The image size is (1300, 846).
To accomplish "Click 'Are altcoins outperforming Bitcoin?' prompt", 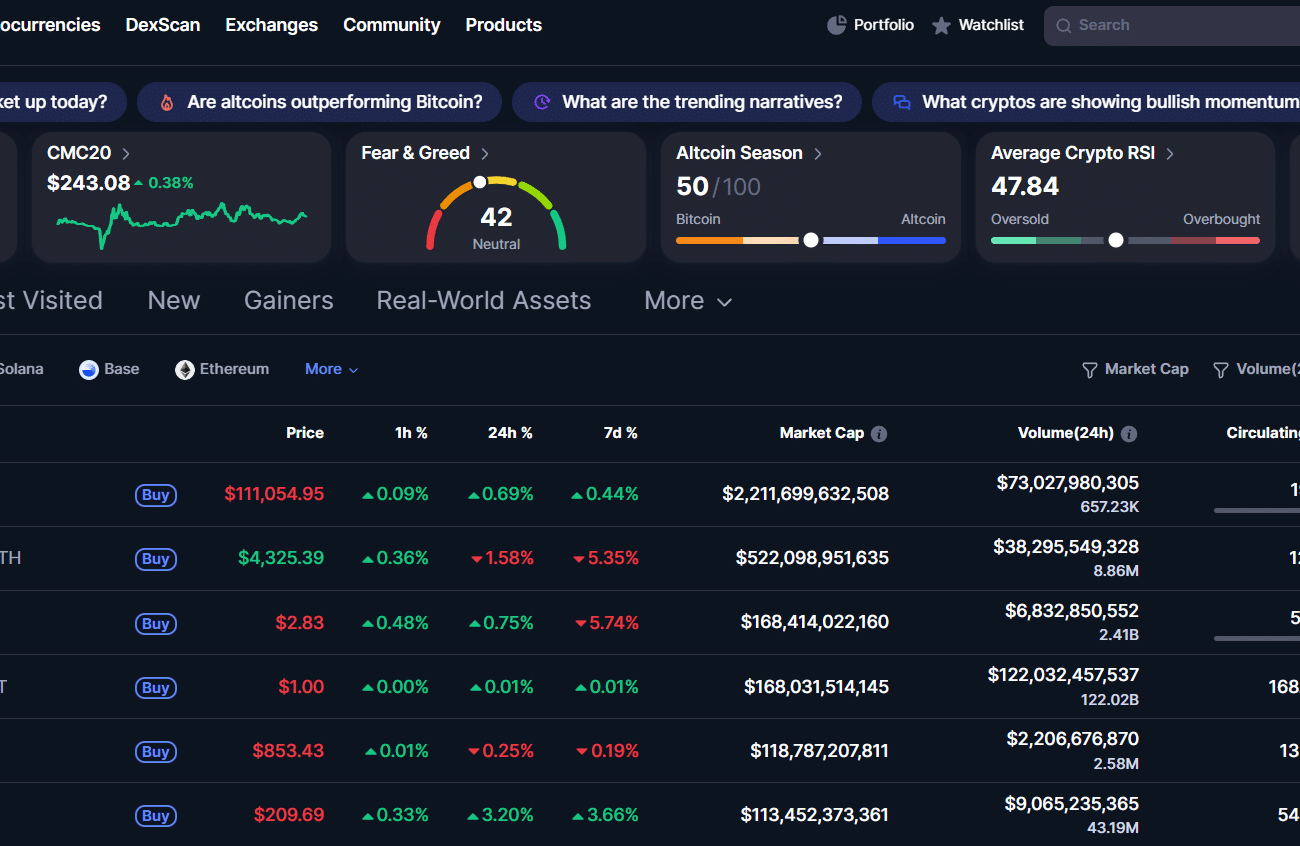I will pos(319,102).
